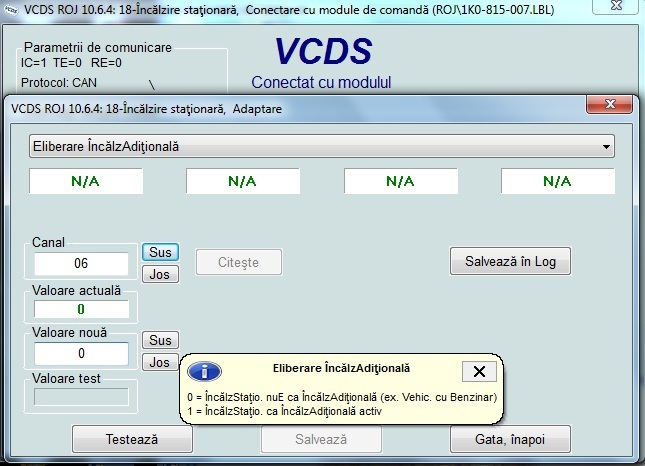This screenshot has height=466, width=645.
Task: Close the Eliberare ÎncălzAdițională tooltip balloon
Action: point(478,371)
